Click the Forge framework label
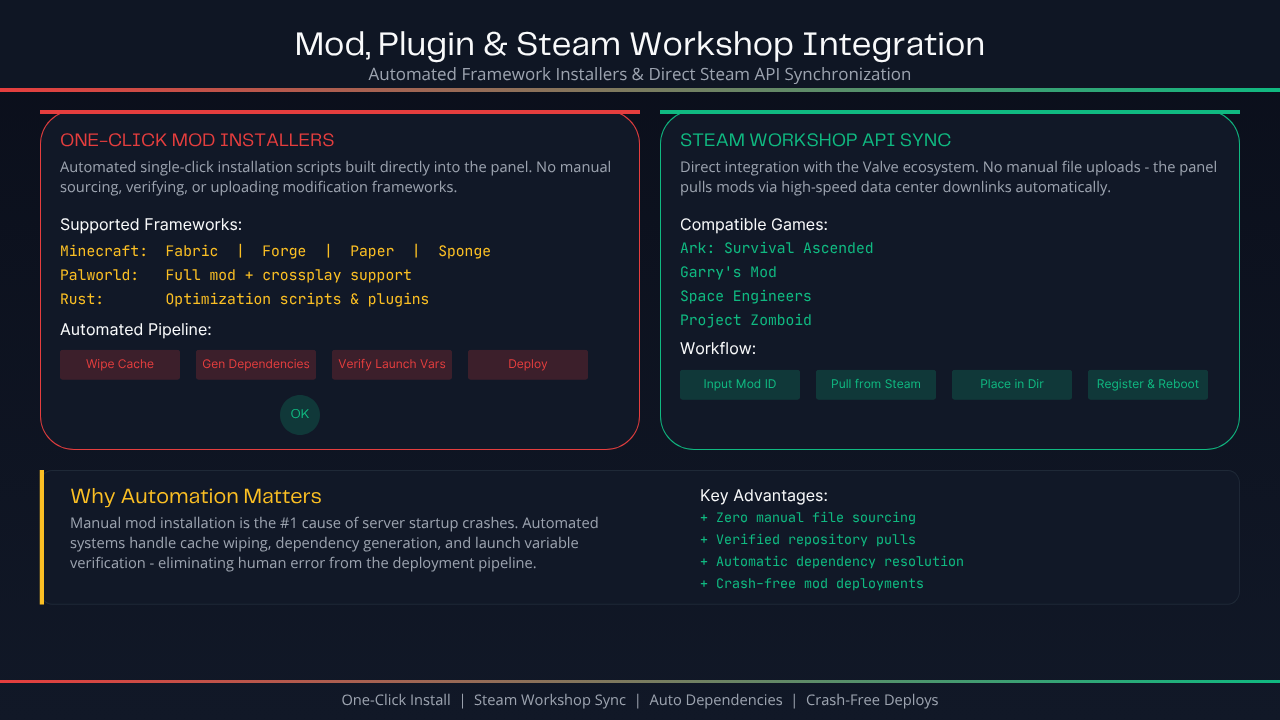 [284, 251]
